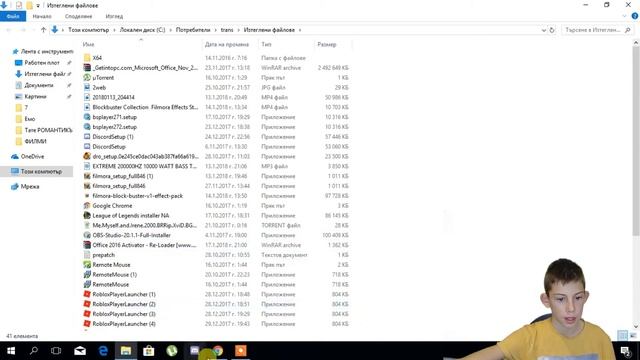Switch to large icons view toggle

pyautogui.click(x=633, y=336)
